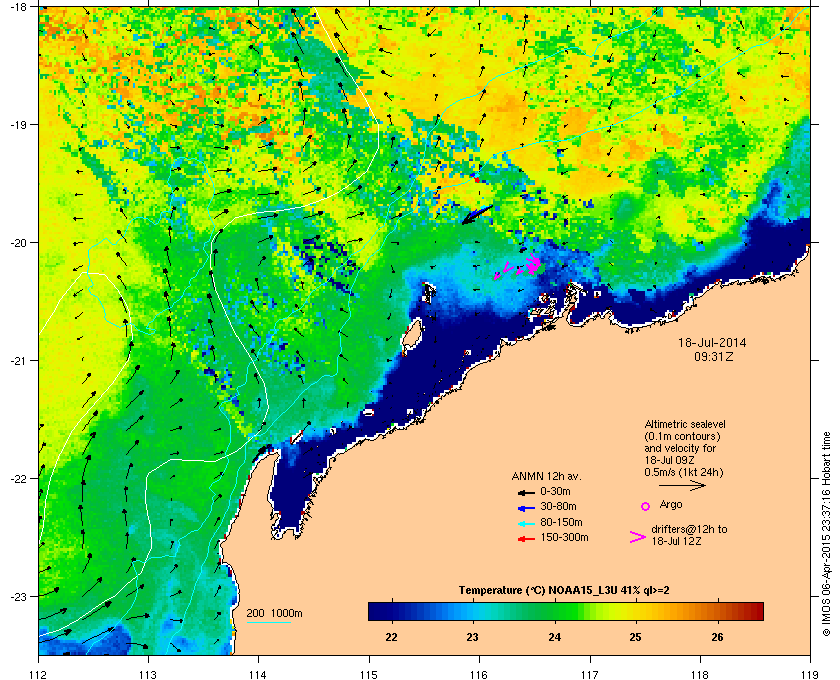Click the 'Argo' legend label
This screenshot has width=840, height=680.
(671, 504)
